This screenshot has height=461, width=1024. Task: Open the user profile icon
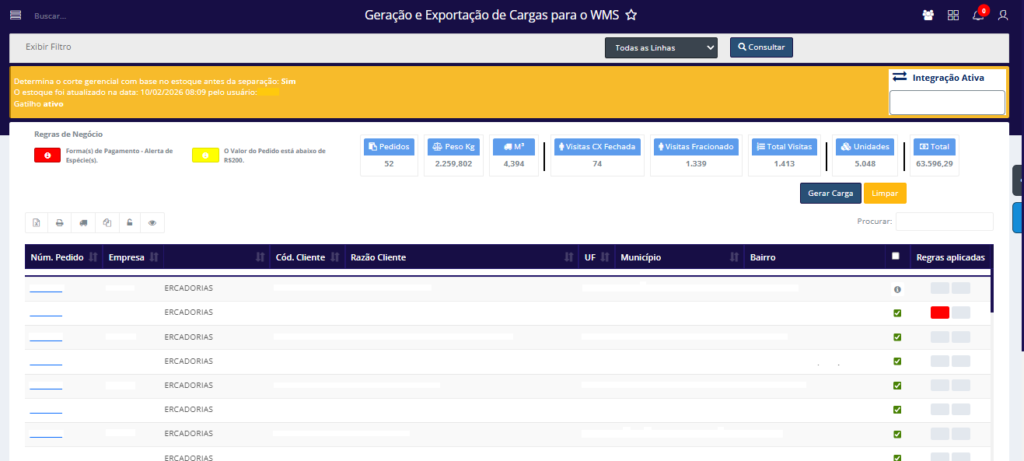tap(1003, 15)
